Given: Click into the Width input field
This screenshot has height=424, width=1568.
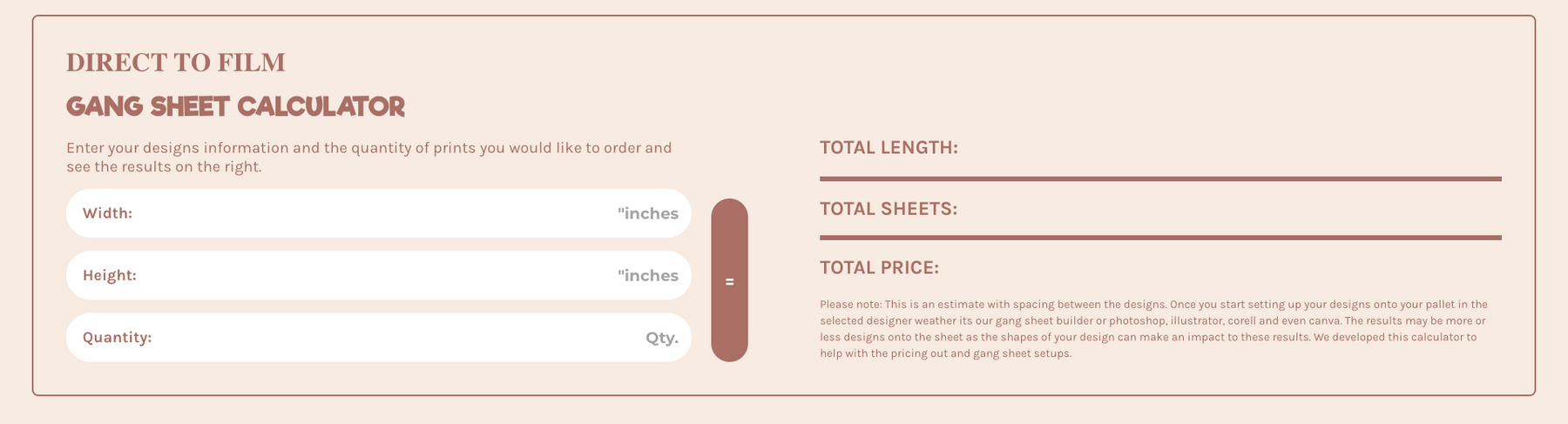Looking at the screenshot, I should point(375,213).
